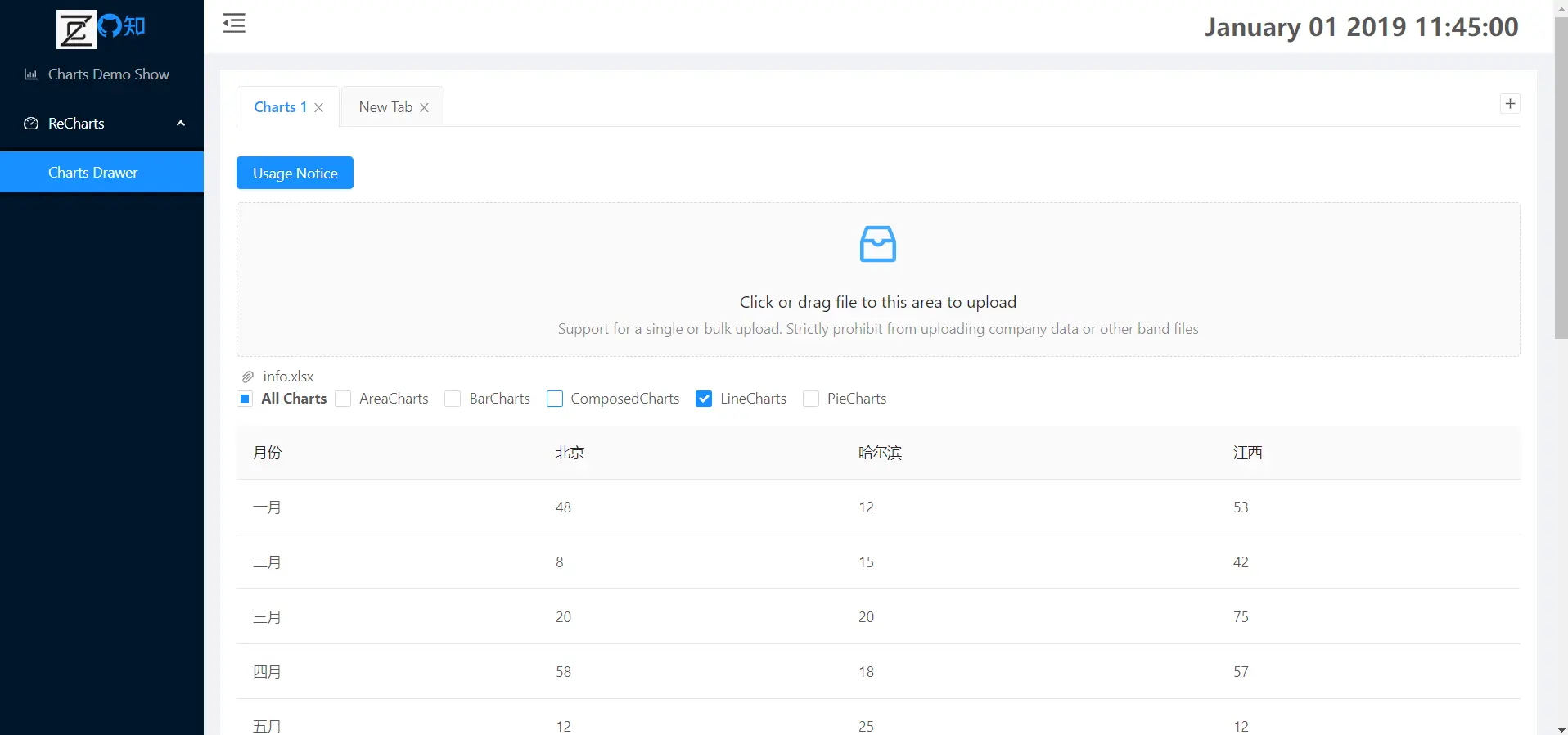Image resolution: width=1568 pixels, height=735 pixels.
Task: Click 江西 value 75 in 三月 row
Action: coord(1241,617)
